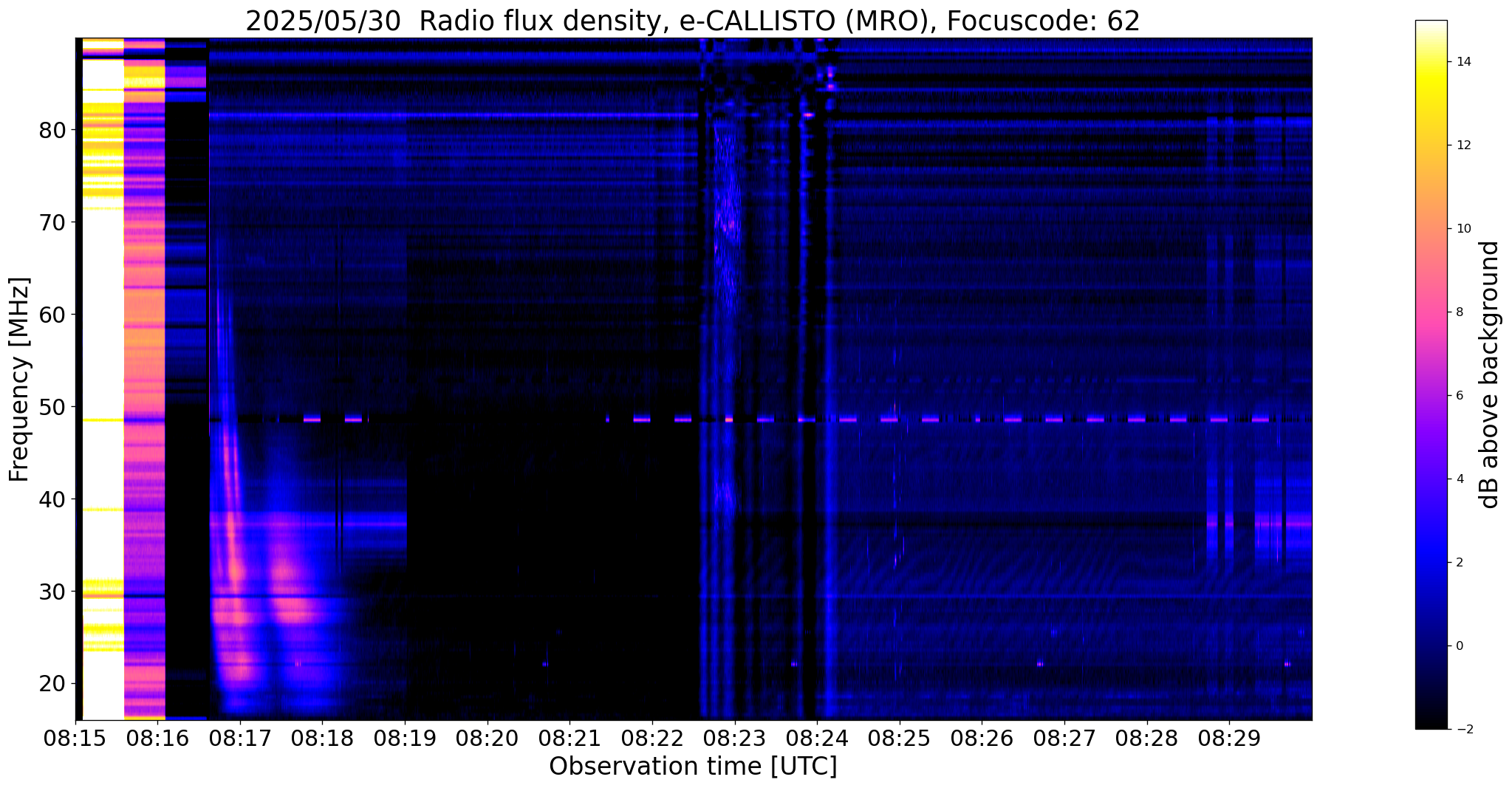Click the 40 MHz frequency tick label
Screen dimensions: 1512x788
(52, 499)
